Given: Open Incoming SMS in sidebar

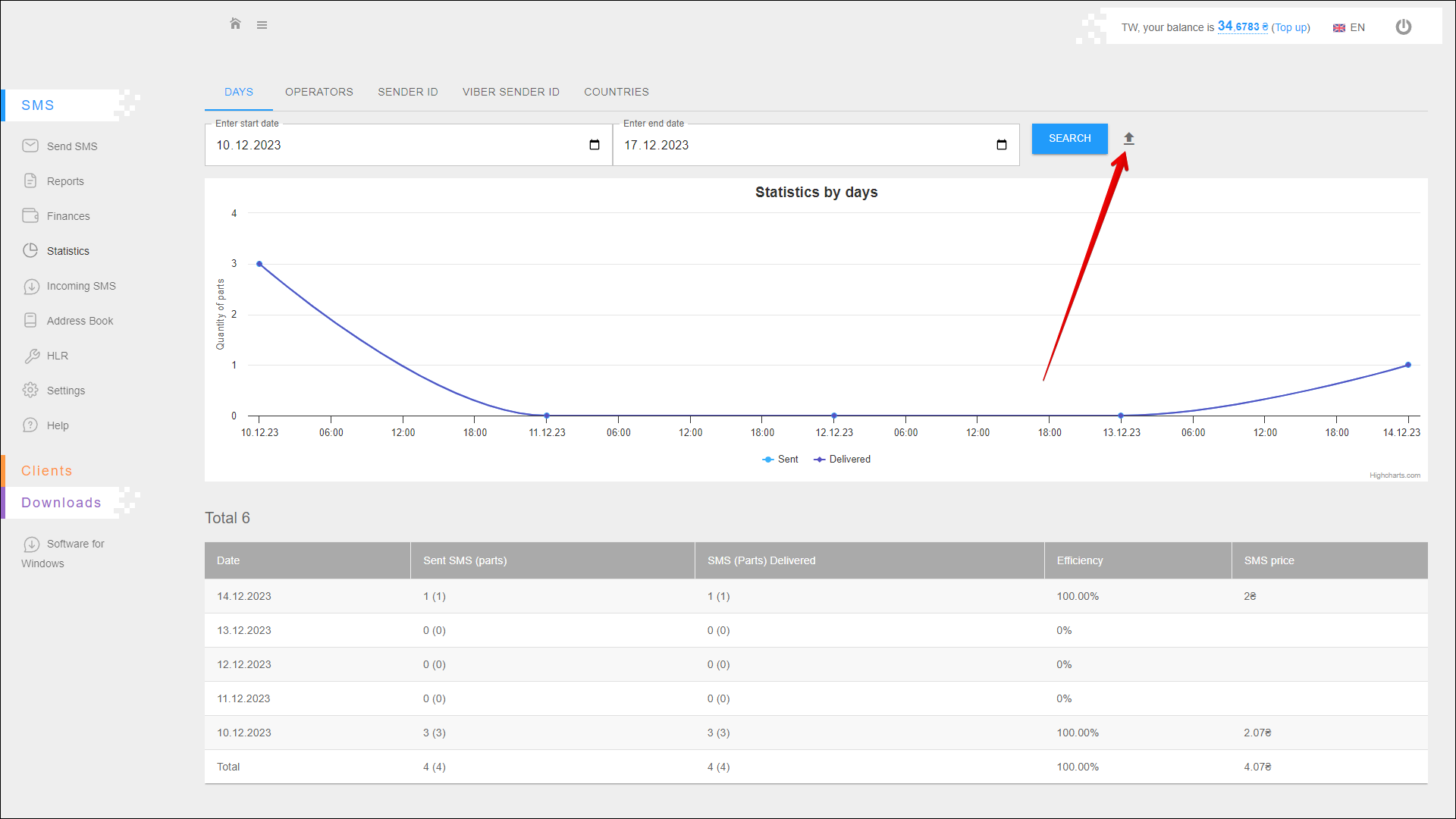Looking at the screenshot, I should point(80,286).
